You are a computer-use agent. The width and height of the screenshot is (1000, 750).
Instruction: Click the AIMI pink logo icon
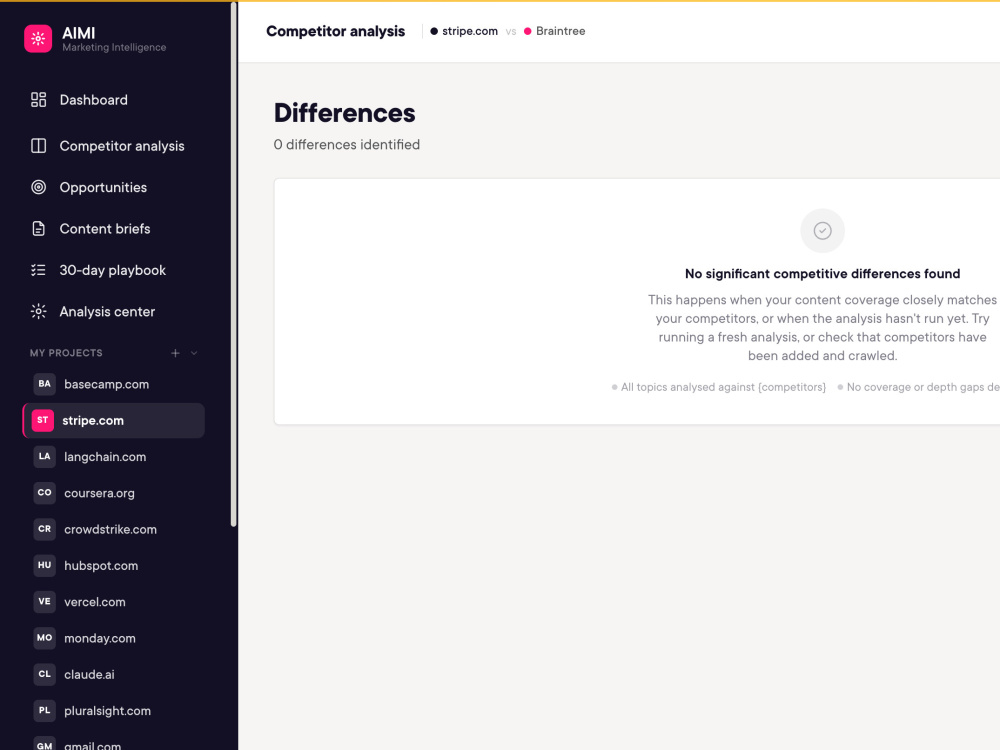pyautogui.click(x=38, y=39)
